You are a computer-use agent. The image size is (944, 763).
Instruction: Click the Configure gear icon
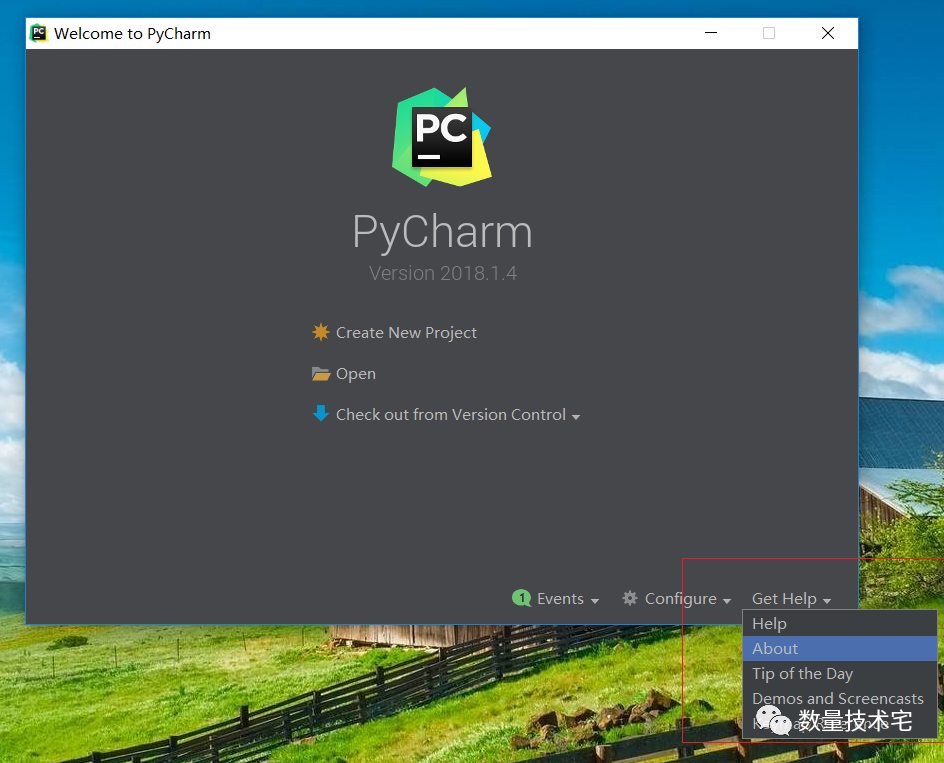629,598
